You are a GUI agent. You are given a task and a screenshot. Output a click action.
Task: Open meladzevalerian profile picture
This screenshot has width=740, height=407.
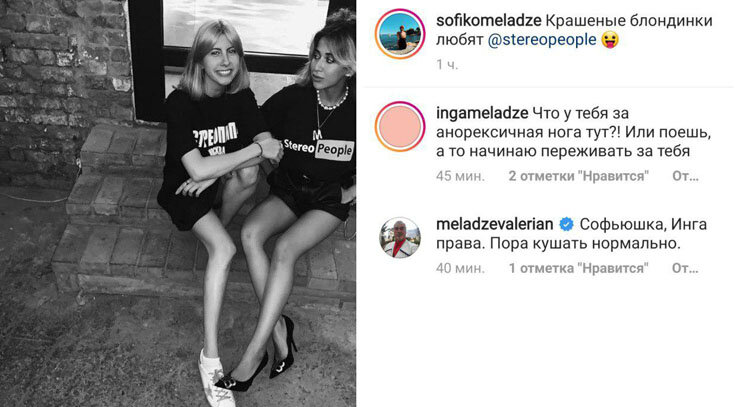click(x=400, y=237)
